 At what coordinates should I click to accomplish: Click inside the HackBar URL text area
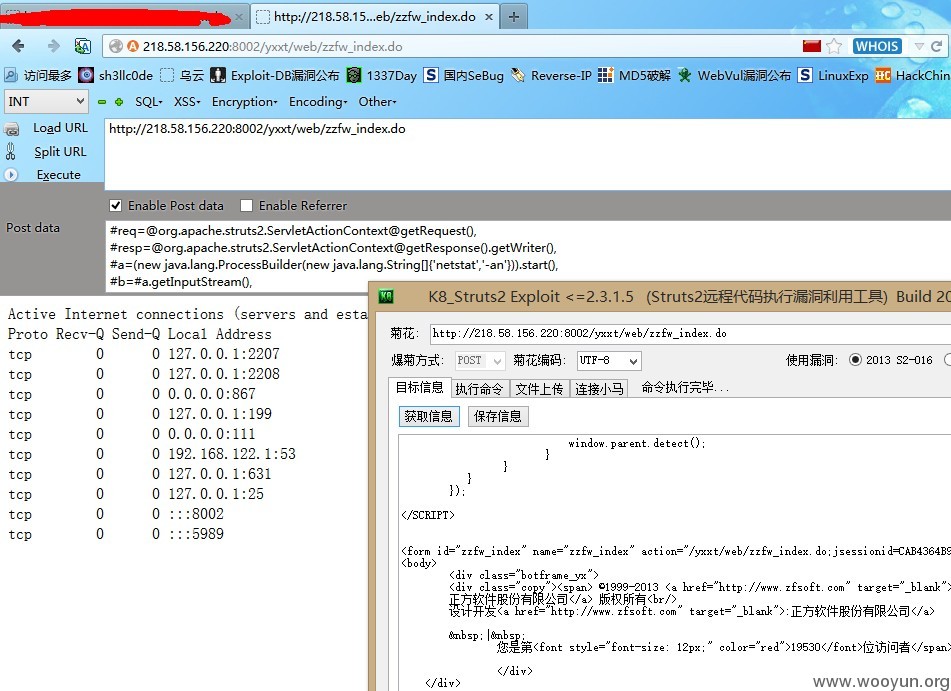[x=528, y=154]
